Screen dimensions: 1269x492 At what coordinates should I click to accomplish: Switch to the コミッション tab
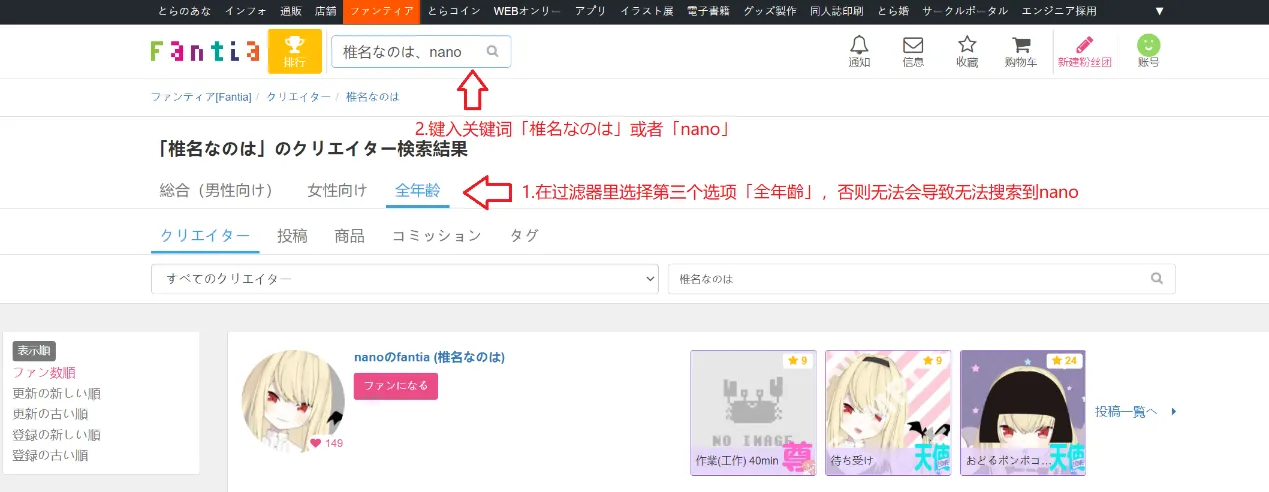coord(436,236)
